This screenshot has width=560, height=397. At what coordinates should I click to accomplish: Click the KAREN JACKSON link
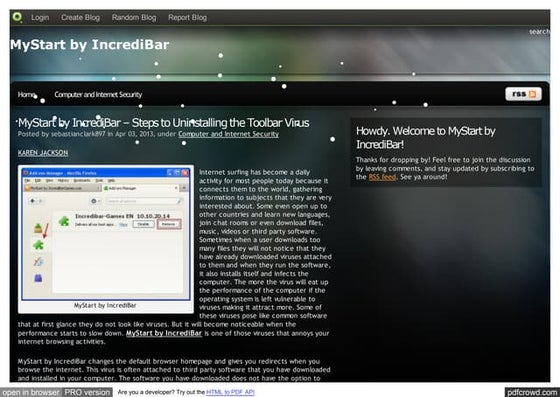43,153
